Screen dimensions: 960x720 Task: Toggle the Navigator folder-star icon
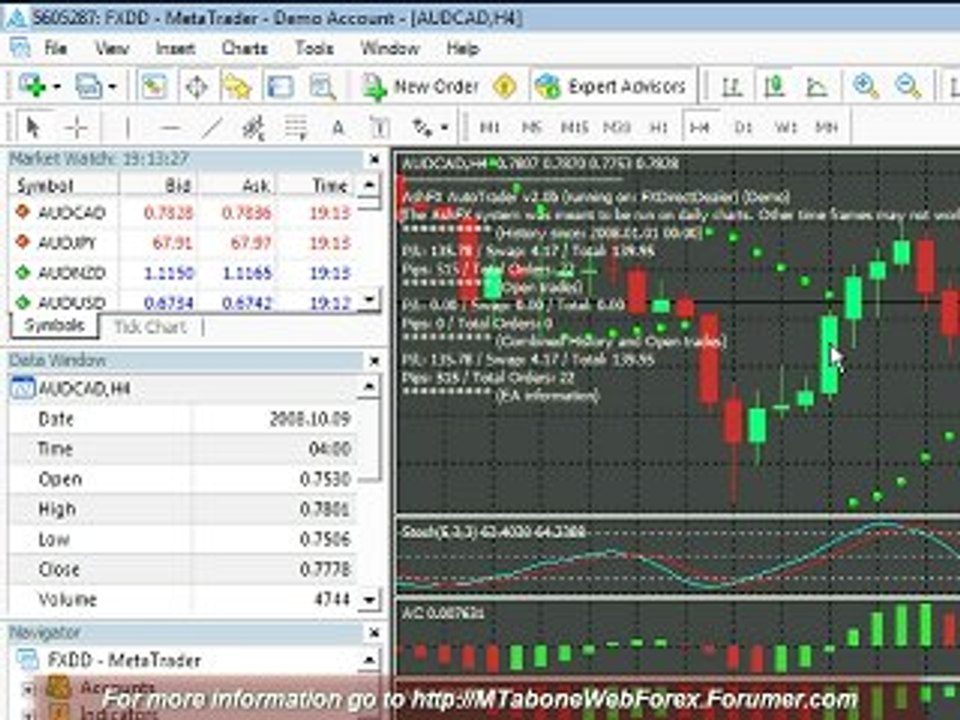coord(238,86)
